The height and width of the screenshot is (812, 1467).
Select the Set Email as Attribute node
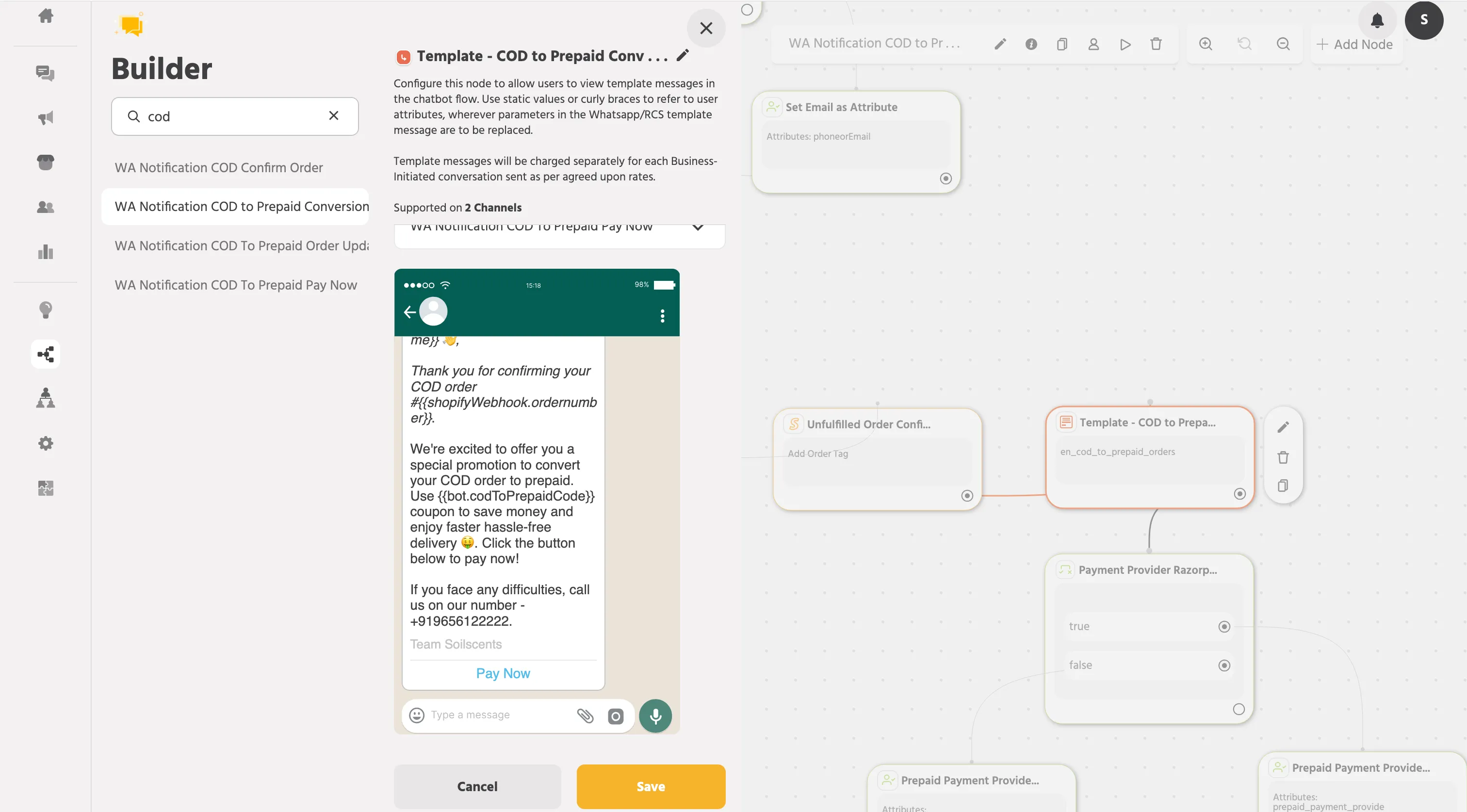coord(855,141)
